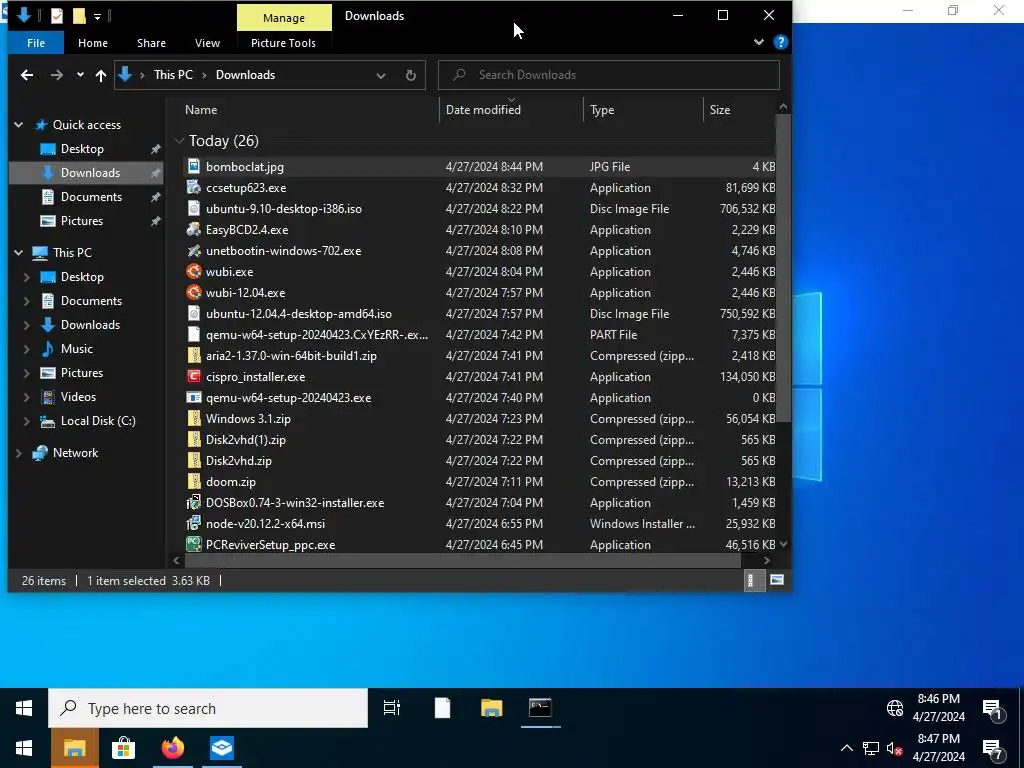1024x768 pixels.
Task: Collapse the Today (26) group
Action: click(x=179, y=141)
